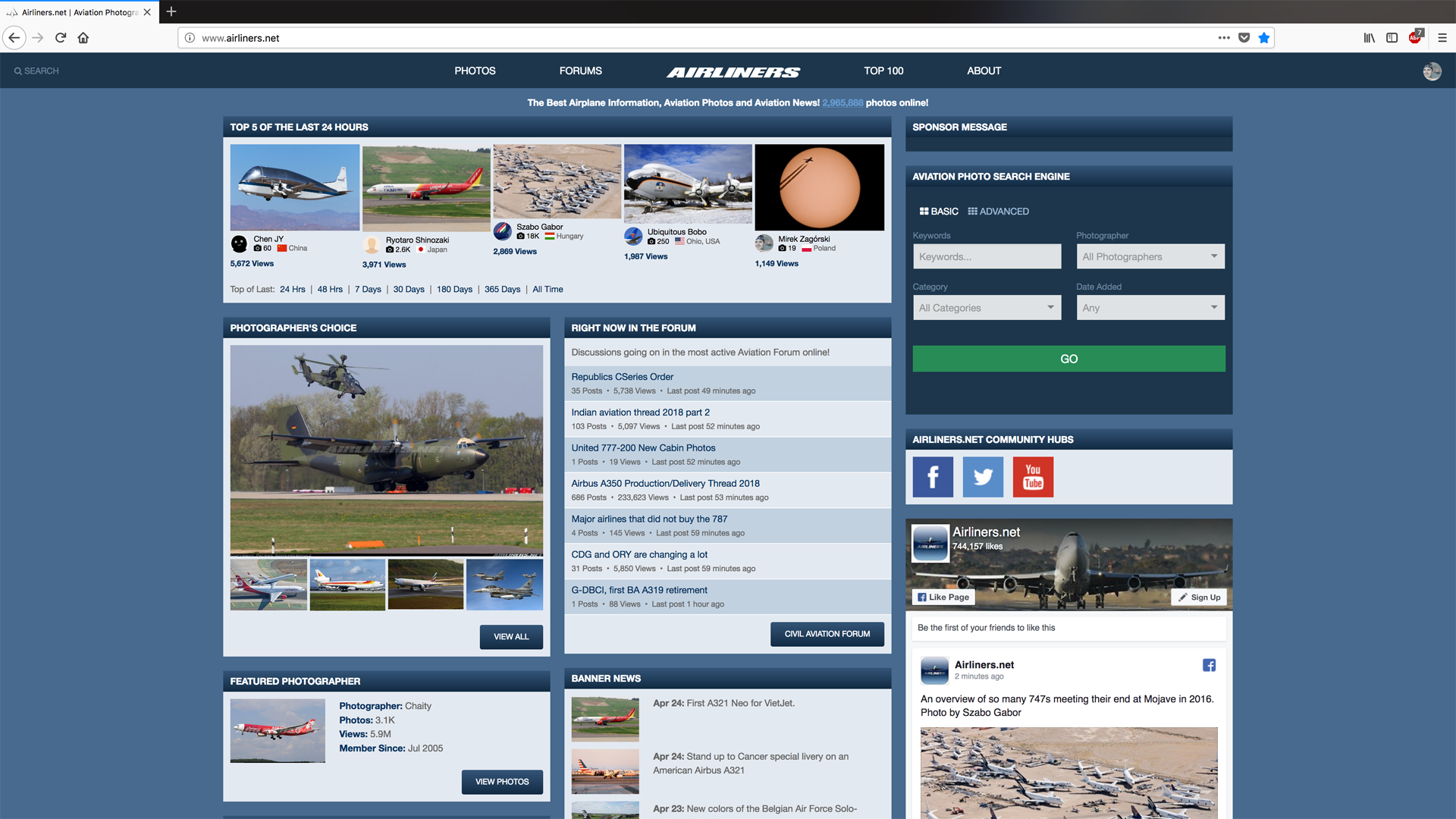Click the Facebook icon on the Airliners.net post
Screen dimensions: 1456x819
[x=1209, y=665]
